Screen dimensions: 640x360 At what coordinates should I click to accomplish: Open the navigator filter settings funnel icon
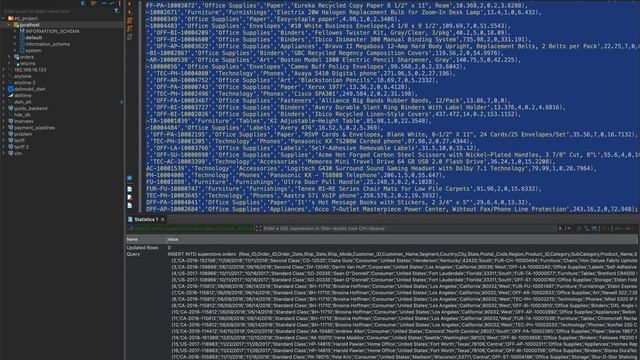point(116,11)
